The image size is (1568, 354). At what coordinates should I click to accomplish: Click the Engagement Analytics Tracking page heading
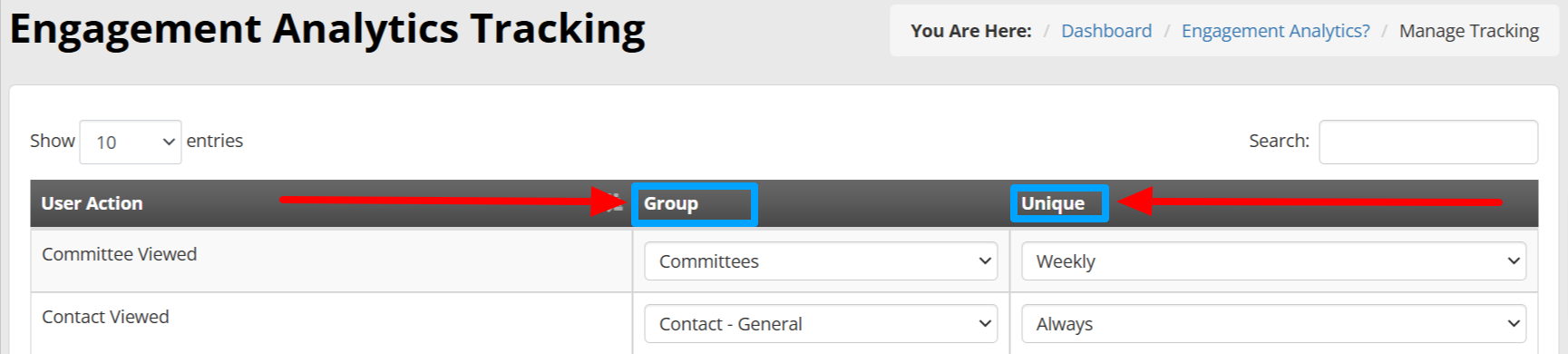327,28
